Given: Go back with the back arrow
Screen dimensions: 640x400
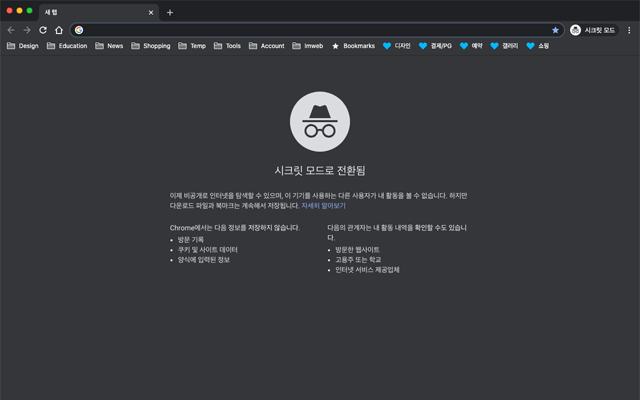Looking at the screenshot, I should point(11,30).
